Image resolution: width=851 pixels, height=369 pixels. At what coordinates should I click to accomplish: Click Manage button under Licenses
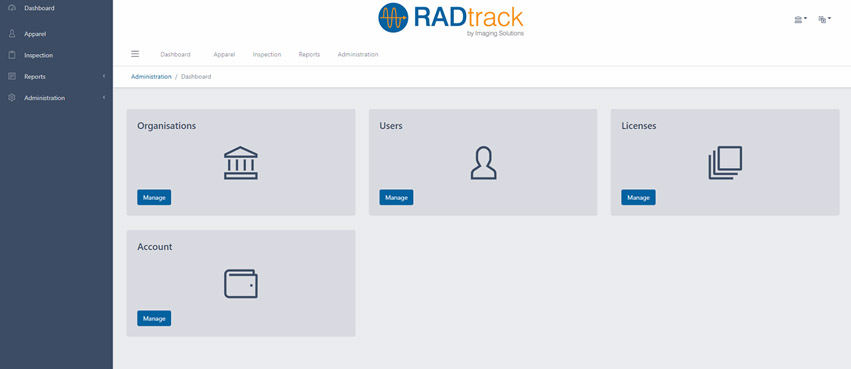[638, 198]
